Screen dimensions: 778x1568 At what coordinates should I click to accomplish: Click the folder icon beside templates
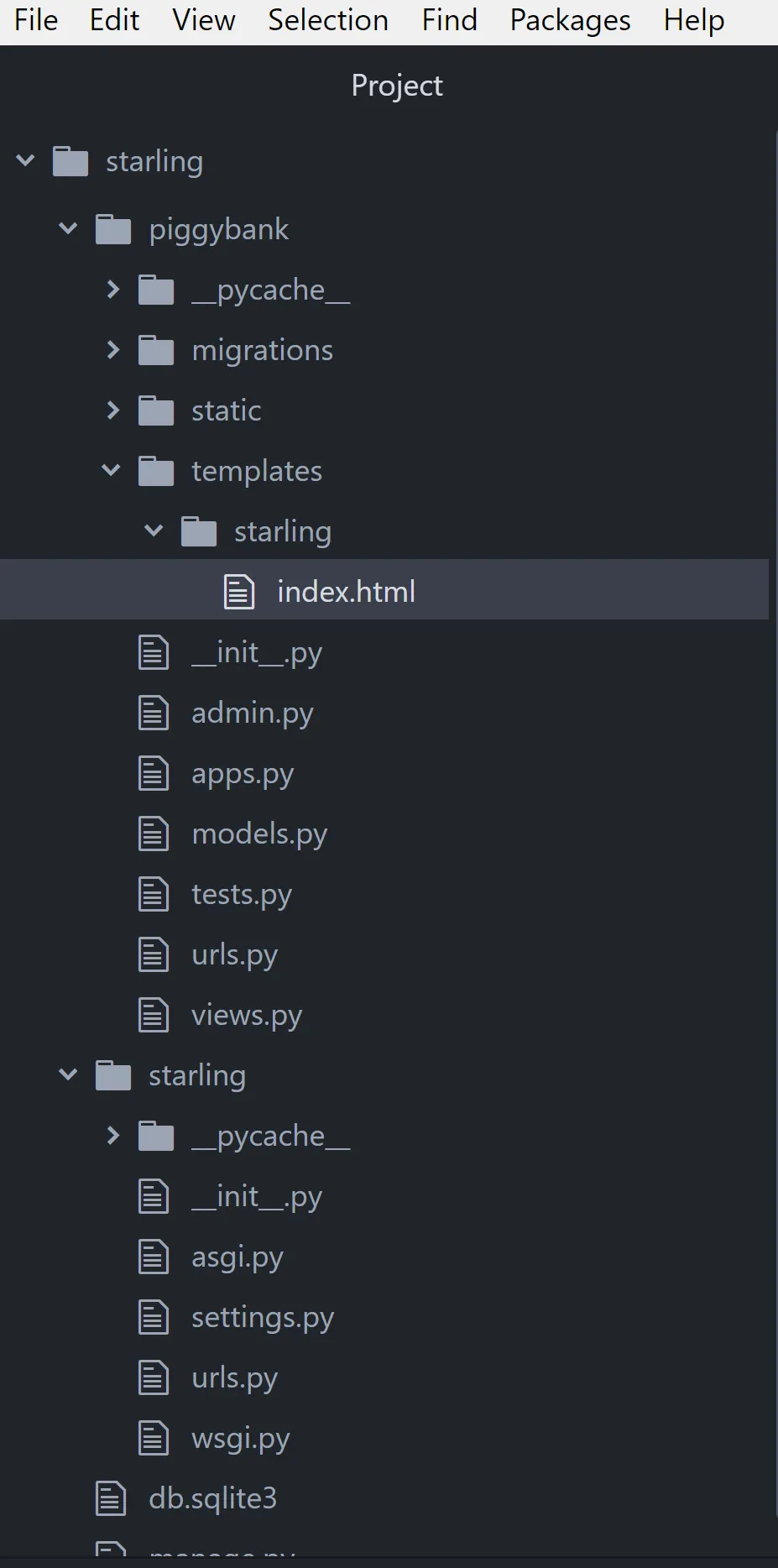[156, 471]
